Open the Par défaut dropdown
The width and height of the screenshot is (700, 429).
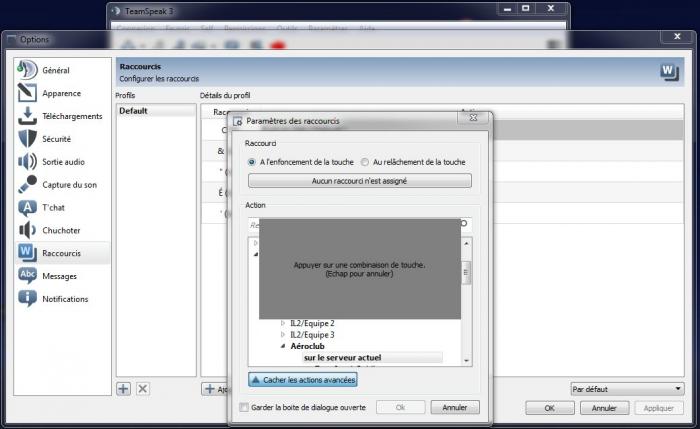(x=627, y=389)
